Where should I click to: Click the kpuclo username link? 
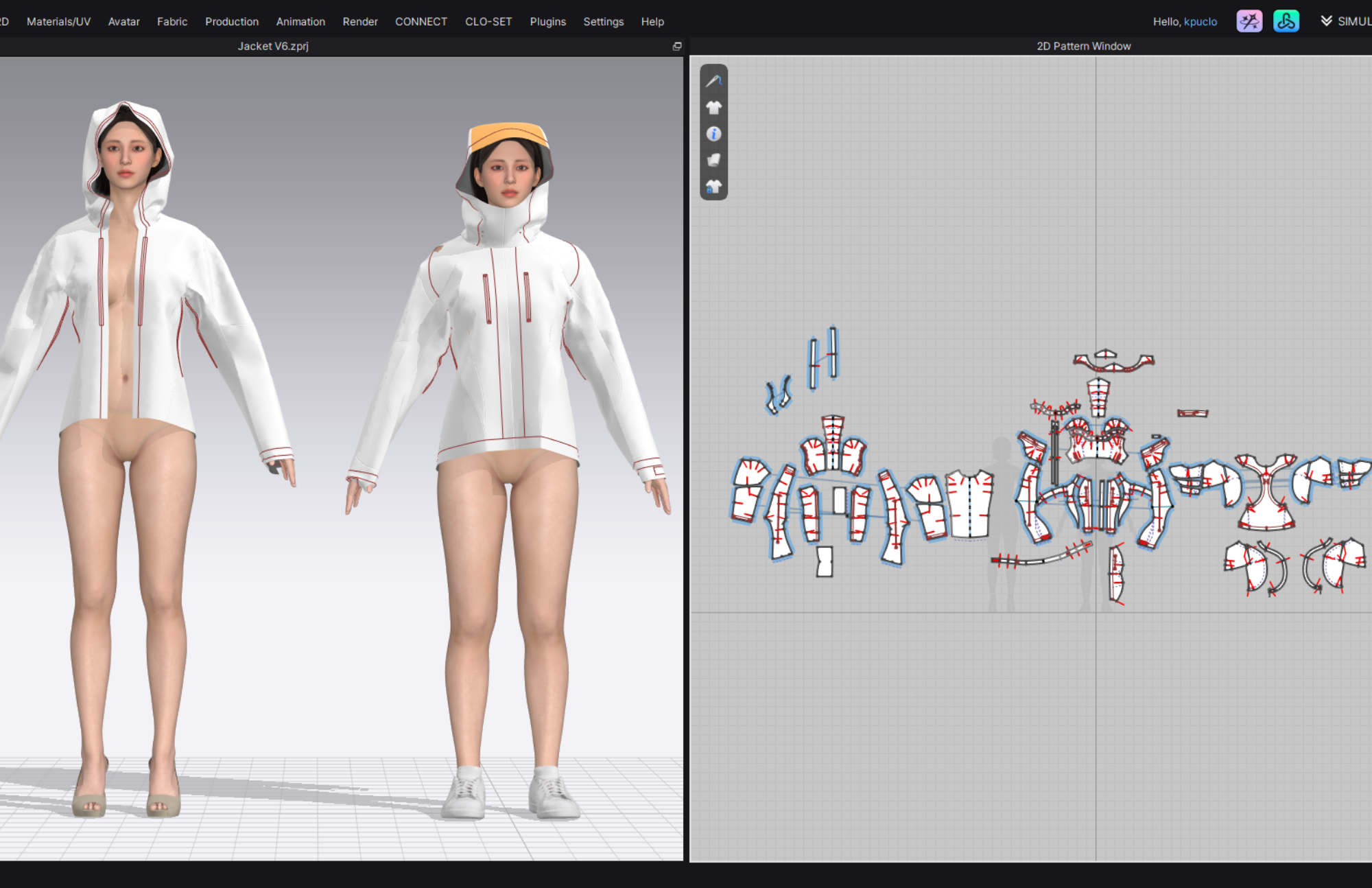(x=1200, y=21)
